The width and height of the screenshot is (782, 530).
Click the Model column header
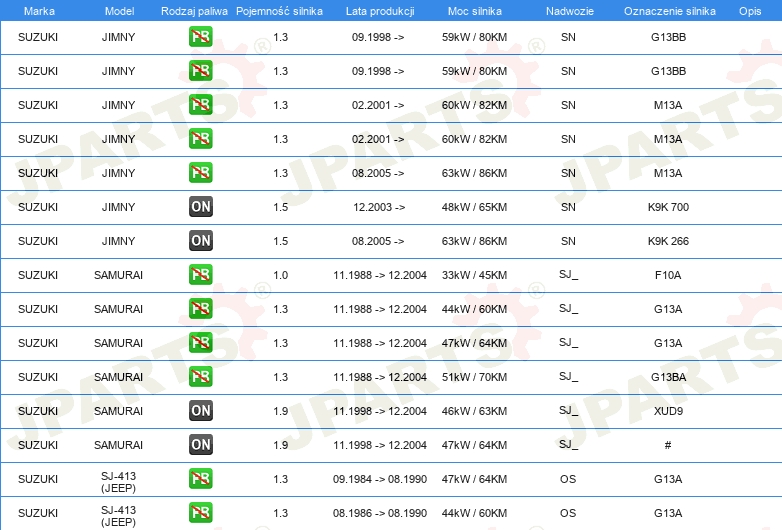point(119,11)
